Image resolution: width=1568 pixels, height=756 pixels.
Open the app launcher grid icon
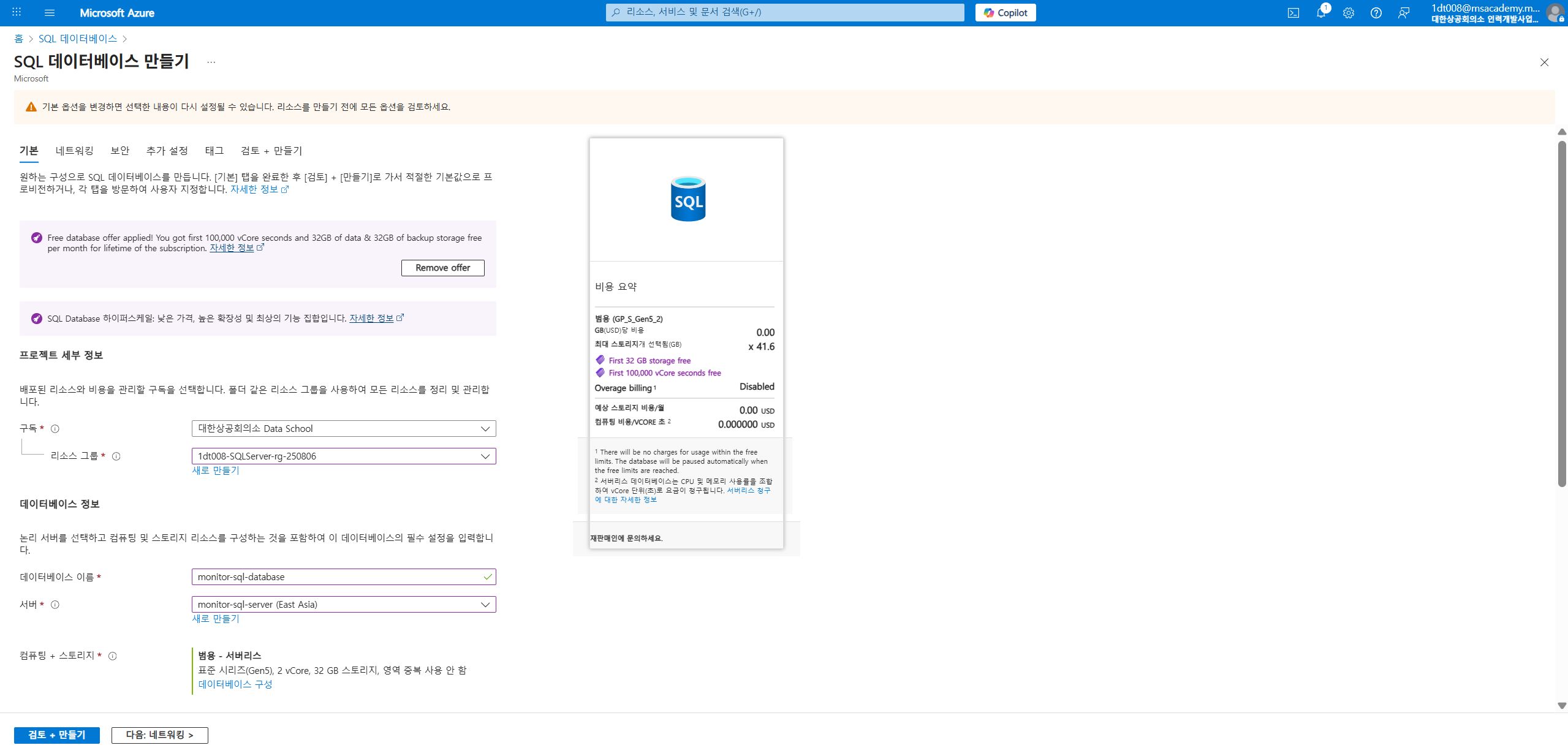click(x=17, y=12)
